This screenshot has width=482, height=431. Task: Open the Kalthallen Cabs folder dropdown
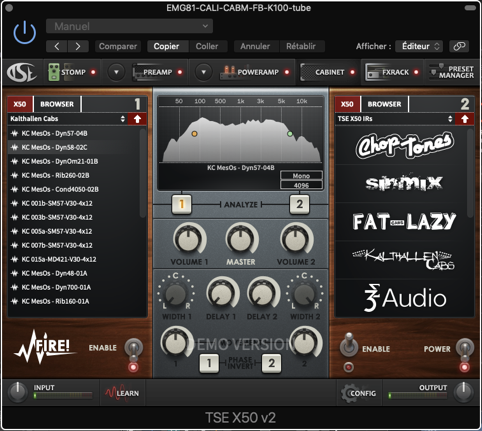pyautogui.click(x=68, y=119)
